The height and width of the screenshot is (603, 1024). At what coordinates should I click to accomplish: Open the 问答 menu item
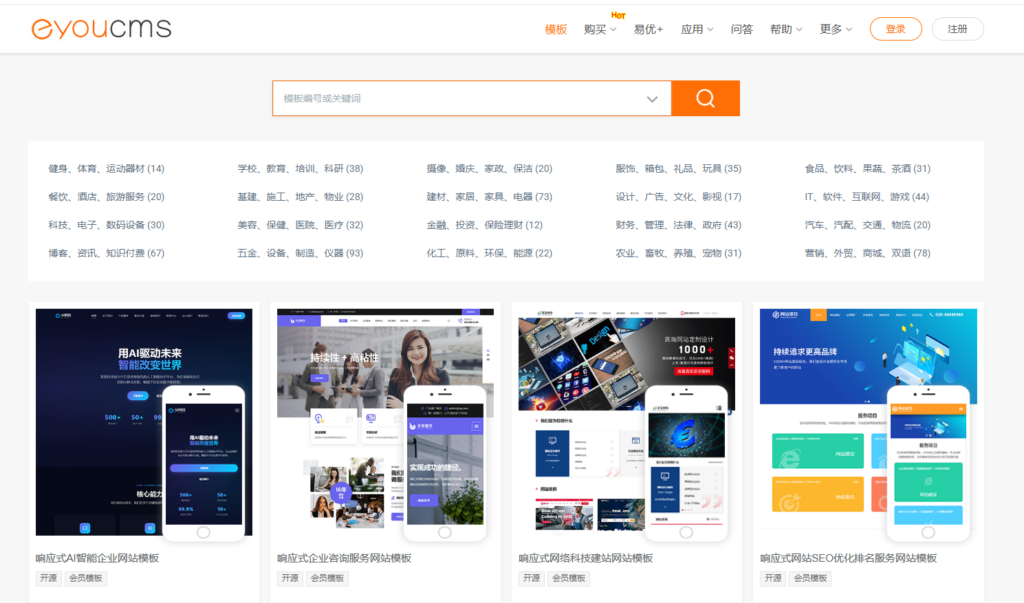(x=741, y=29)
